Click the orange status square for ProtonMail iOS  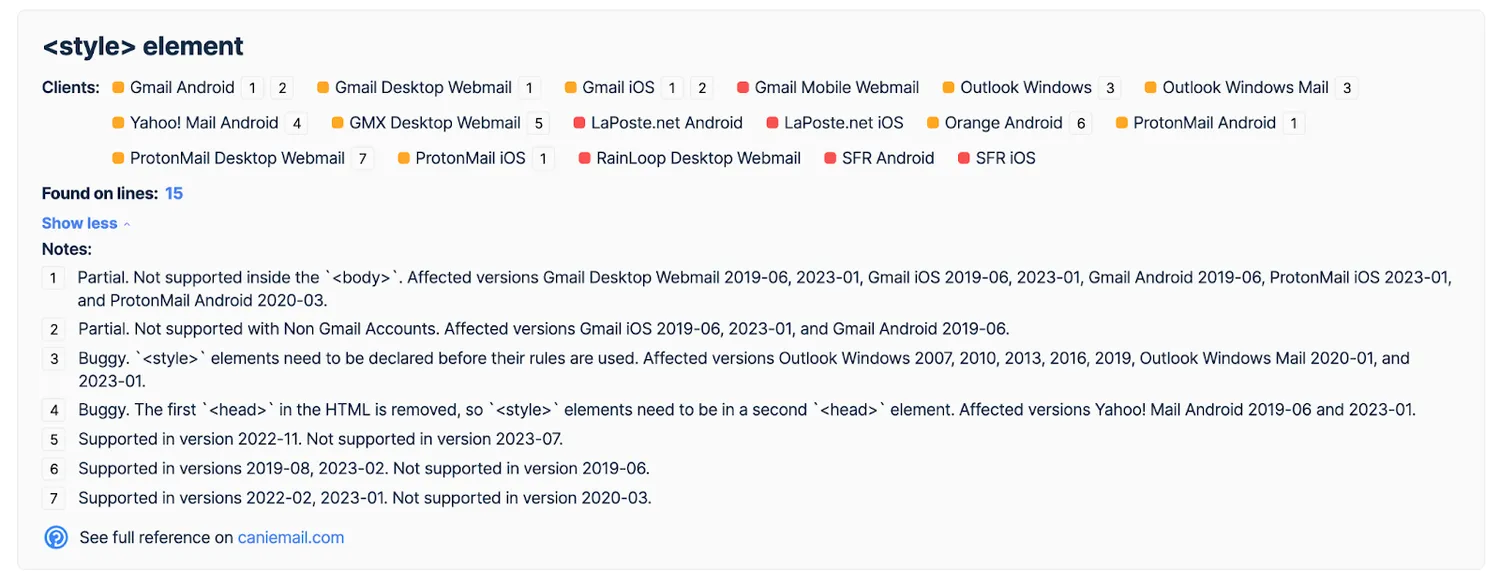click(404, 158)
